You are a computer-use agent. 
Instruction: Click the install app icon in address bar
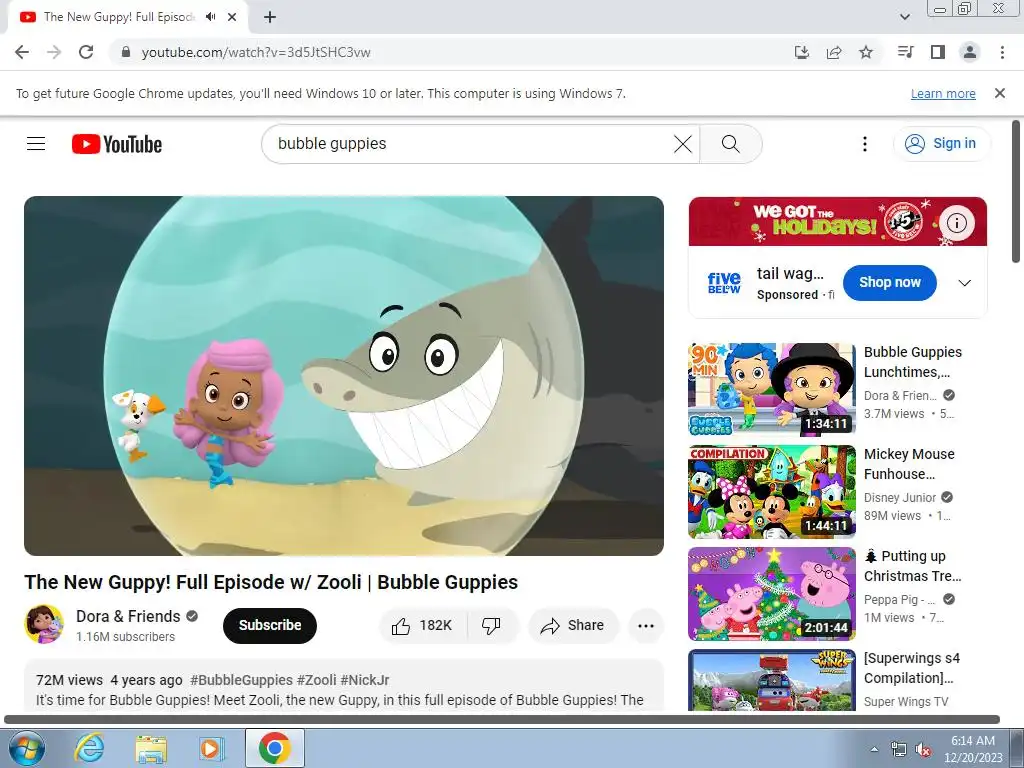click(x=802, y=52)
